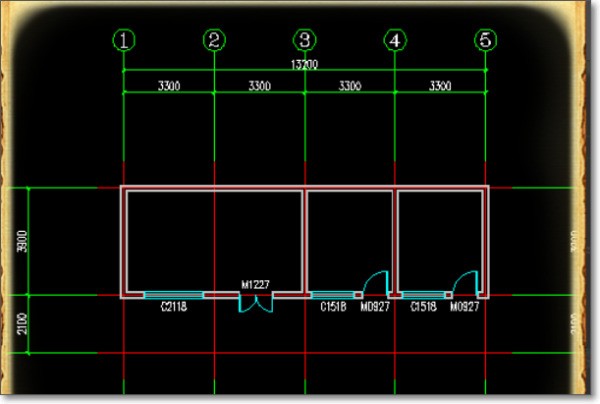Click the door swing arc above first M0927 label
Image resolution: width=600 pixels, height=404 pixels.
[x=375, y=284]
